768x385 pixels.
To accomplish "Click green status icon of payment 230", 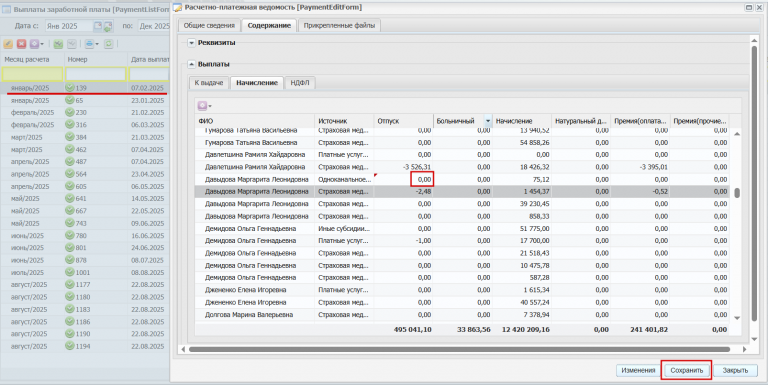I will point(70,112).
